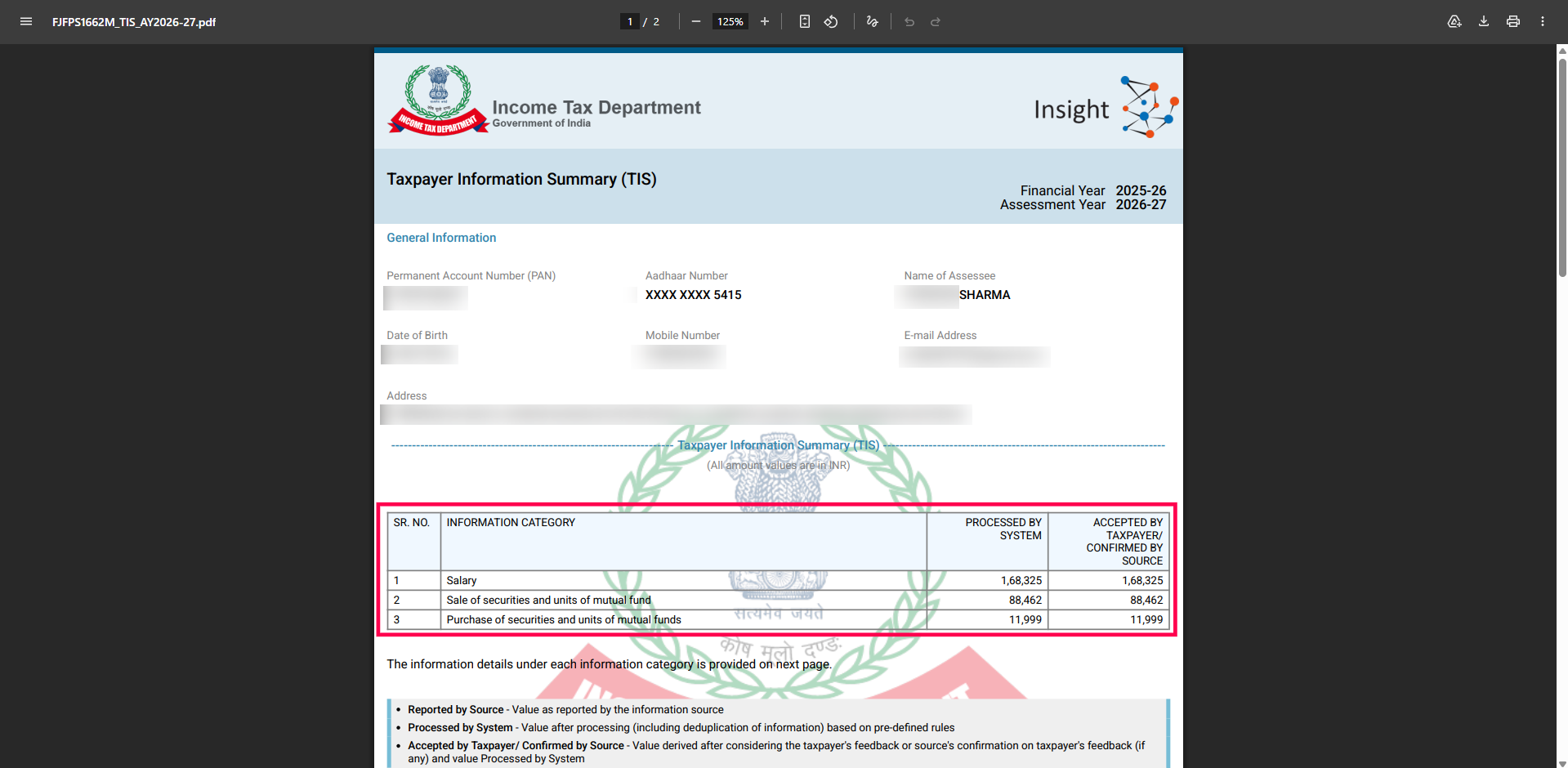This screenshot has width=1568, height=768.
Task: Open the more actions three-dot menu
Action: click(x=1543, y=22)
